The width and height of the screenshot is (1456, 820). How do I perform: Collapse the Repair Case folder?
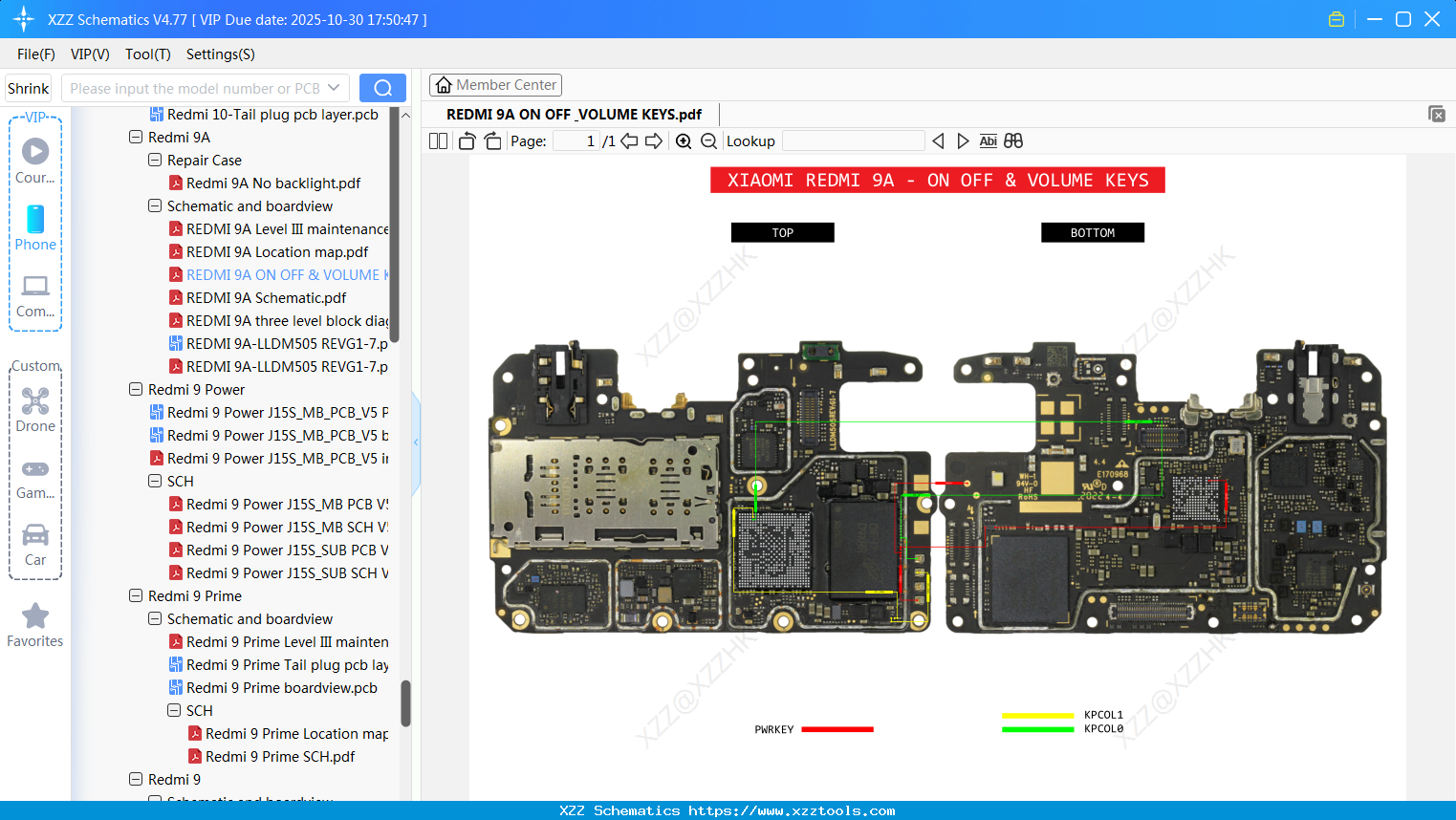155,161
